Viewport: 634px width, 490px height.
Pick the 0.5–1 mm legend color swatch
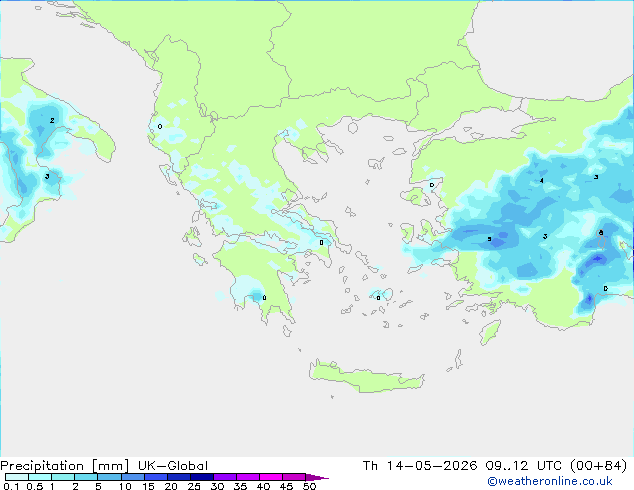point(40,477)
